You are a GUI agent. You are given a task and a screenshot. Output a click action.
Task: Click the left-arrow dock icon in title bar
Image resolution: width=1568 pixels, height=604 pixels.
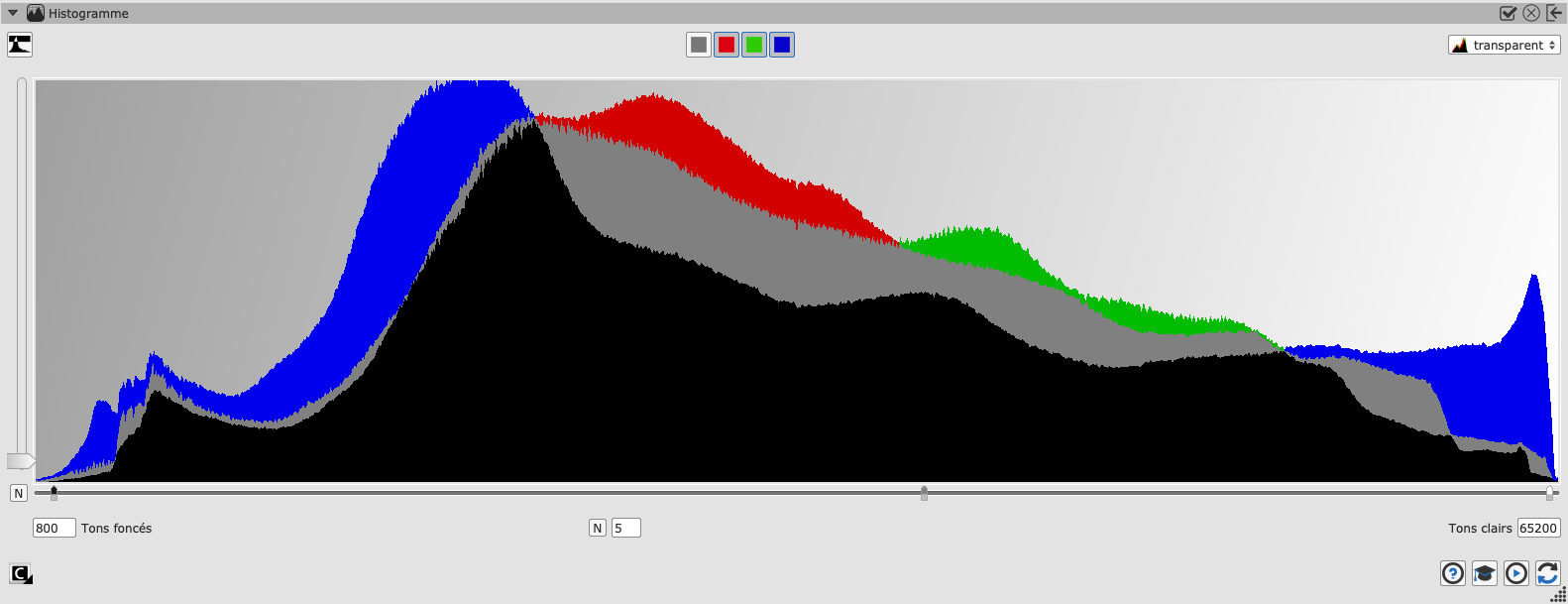pyautogui.click(x=1554, y=13)
